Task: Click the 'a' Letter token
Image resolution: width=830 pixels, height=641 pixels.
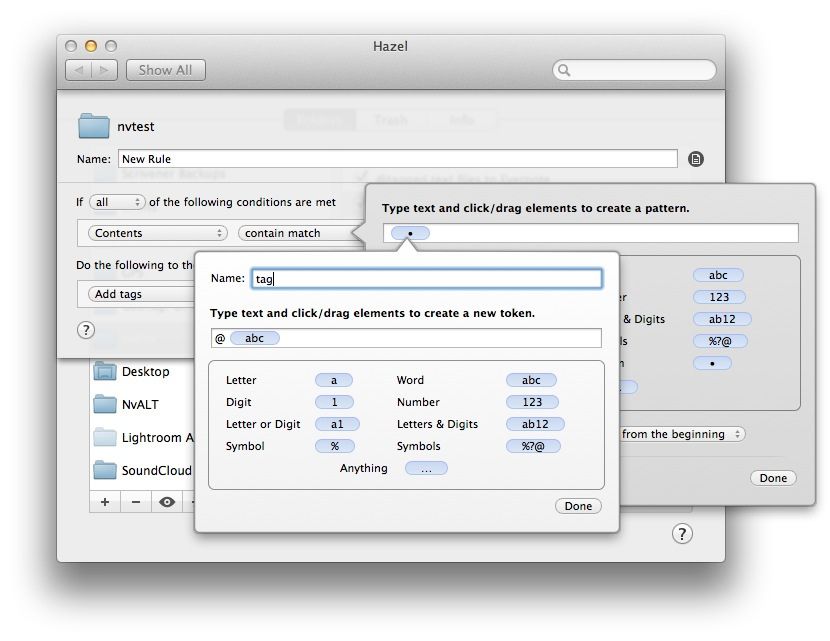Action: point(333,380)
